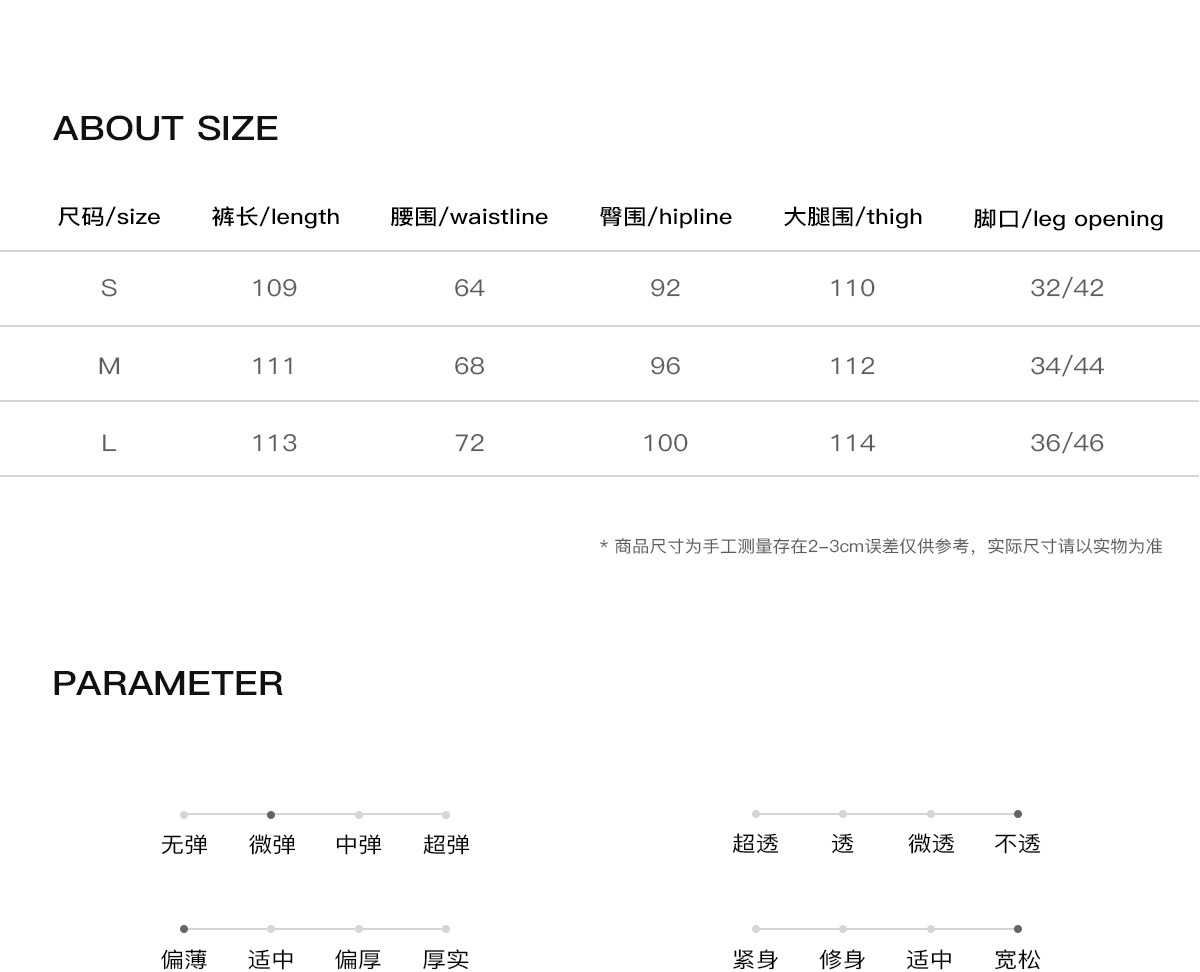The image size is (1200, 972).
Task: Click the 裤长/length column header
Action: pyautogui.click(x=276, y=217)
